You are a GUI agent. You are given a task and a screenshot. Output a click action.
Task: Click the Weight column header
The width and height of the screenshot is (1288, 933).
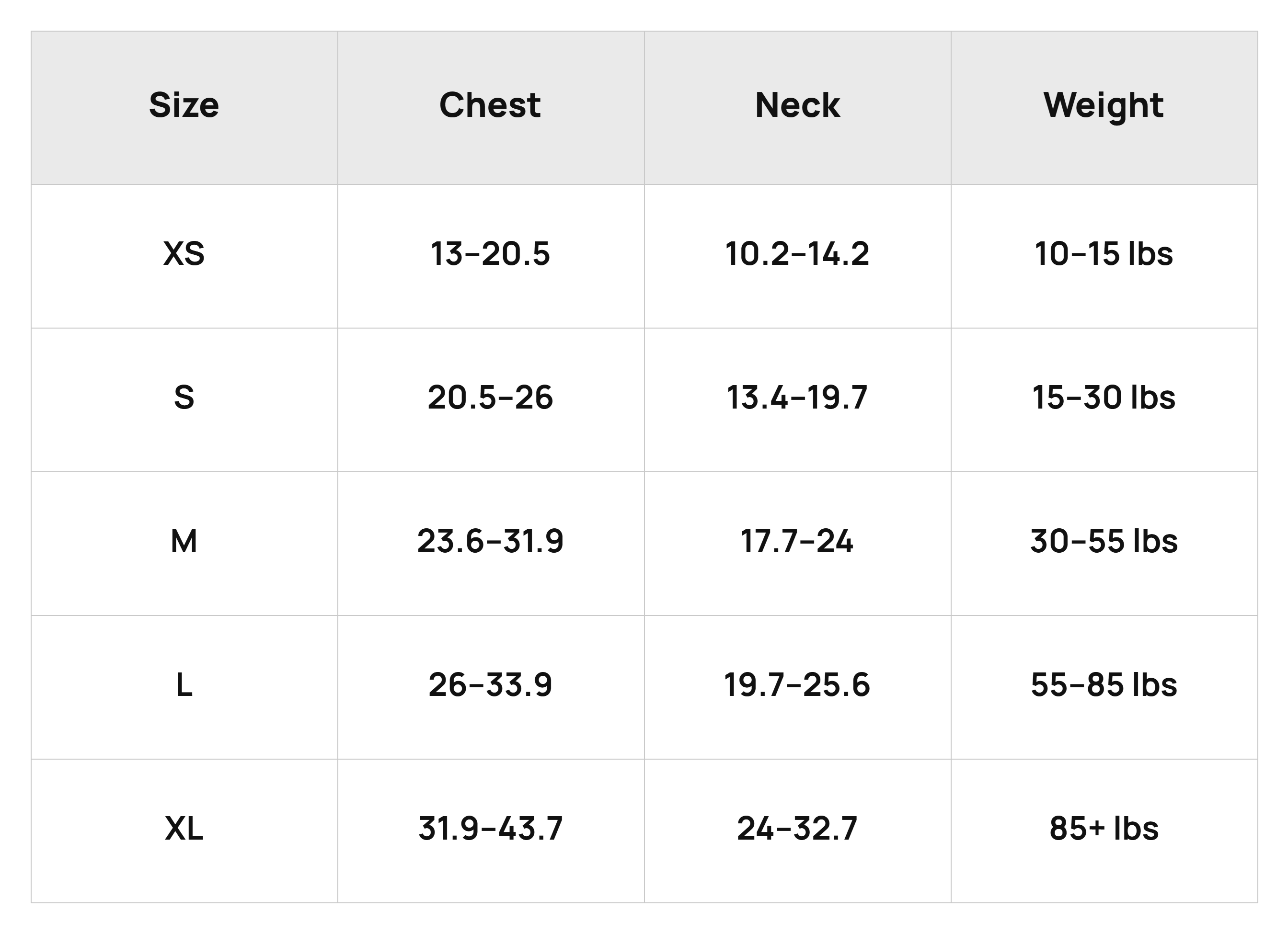pos(1104,107)
